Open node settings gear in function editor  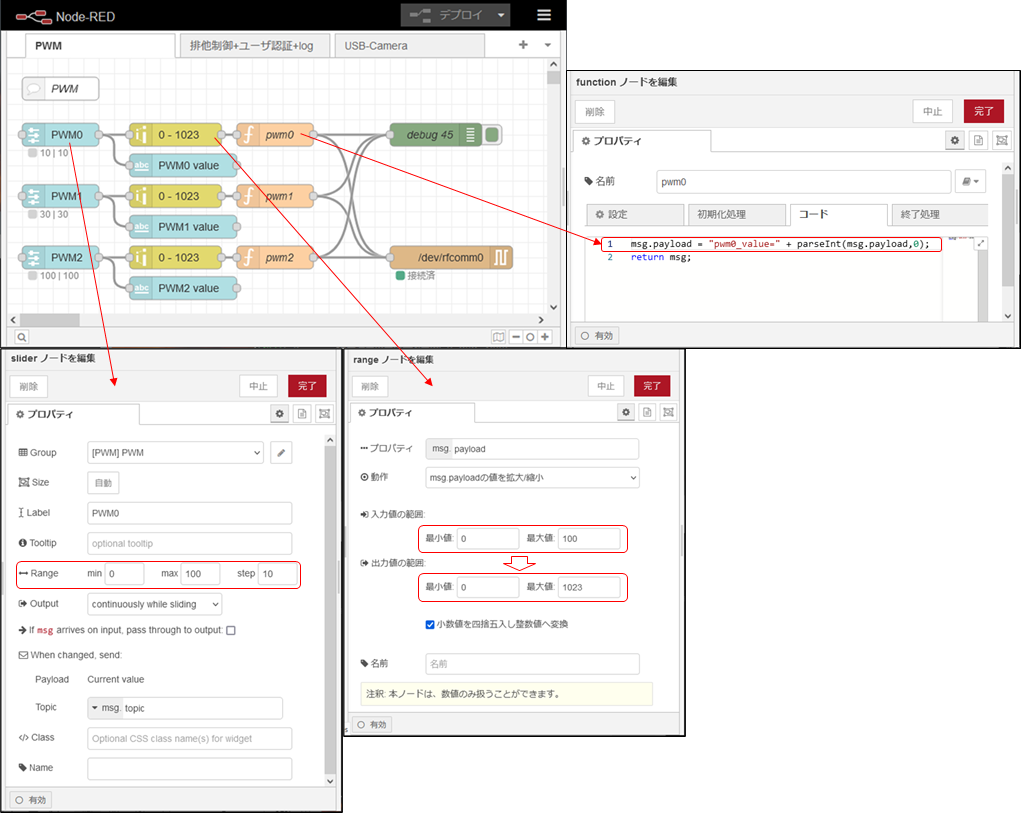point(955,142)
